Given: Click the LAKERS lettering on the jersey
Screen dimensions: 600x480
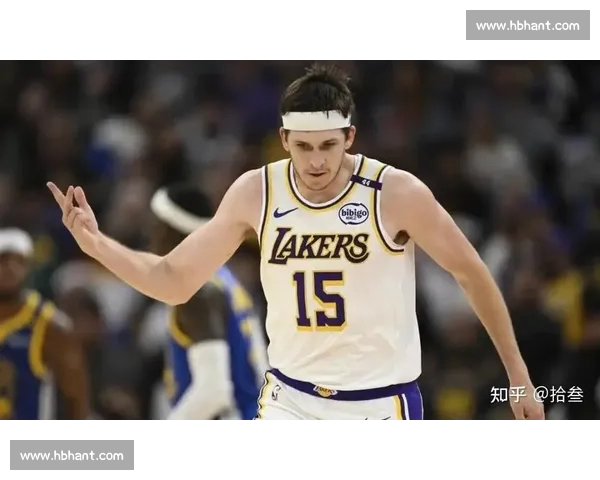Looking at the screenshot, I should (319, 246).
